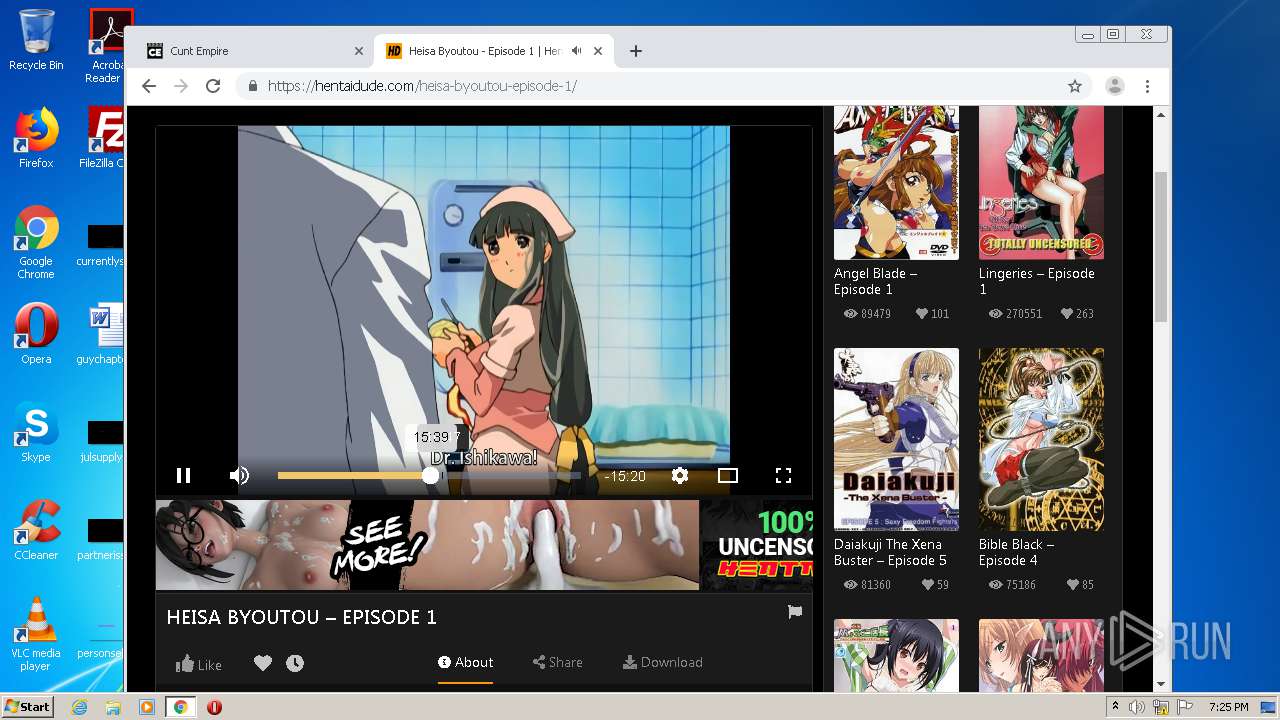1280x720 pixels.
Task: Go back in the Chrome browser
Action: (x=149, y=86)
